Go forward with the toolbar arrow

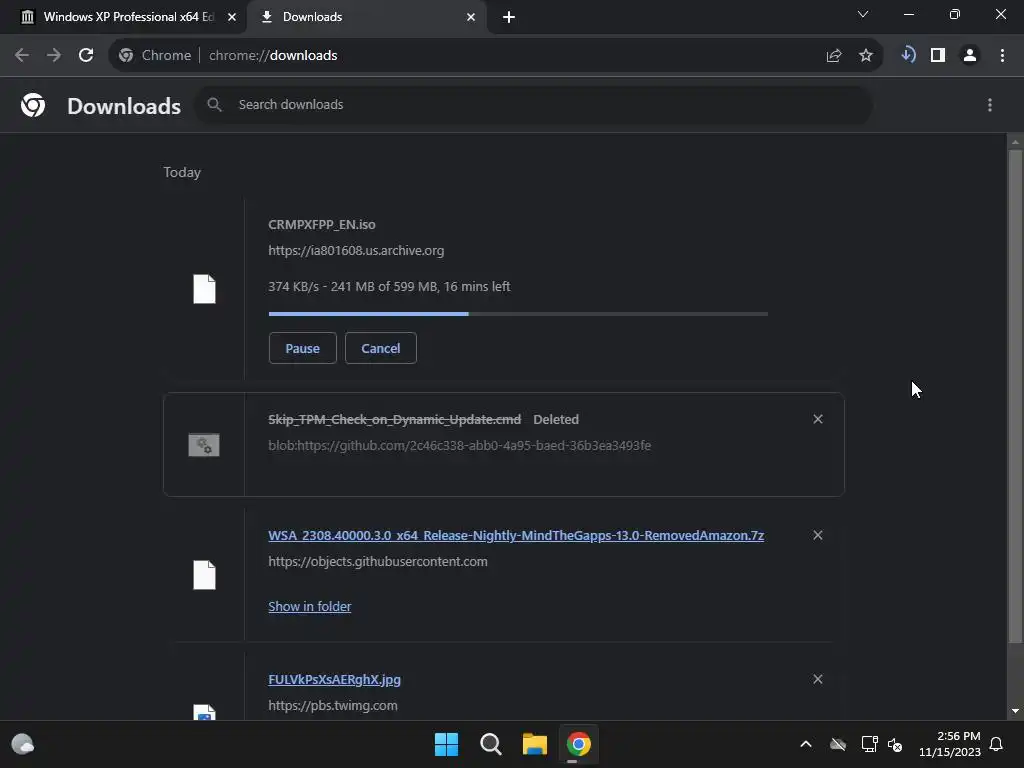point(54,56)
